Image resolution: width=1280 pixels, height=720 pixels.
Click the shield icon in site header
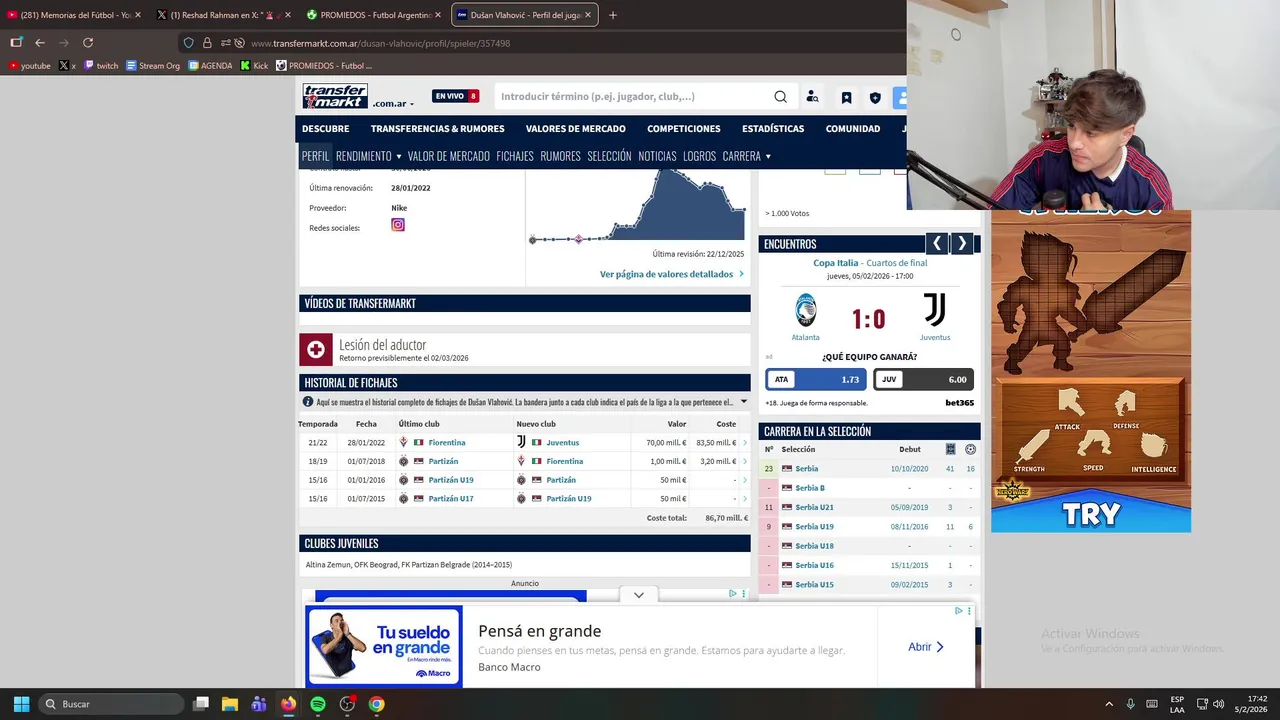[x=875, y=97]
